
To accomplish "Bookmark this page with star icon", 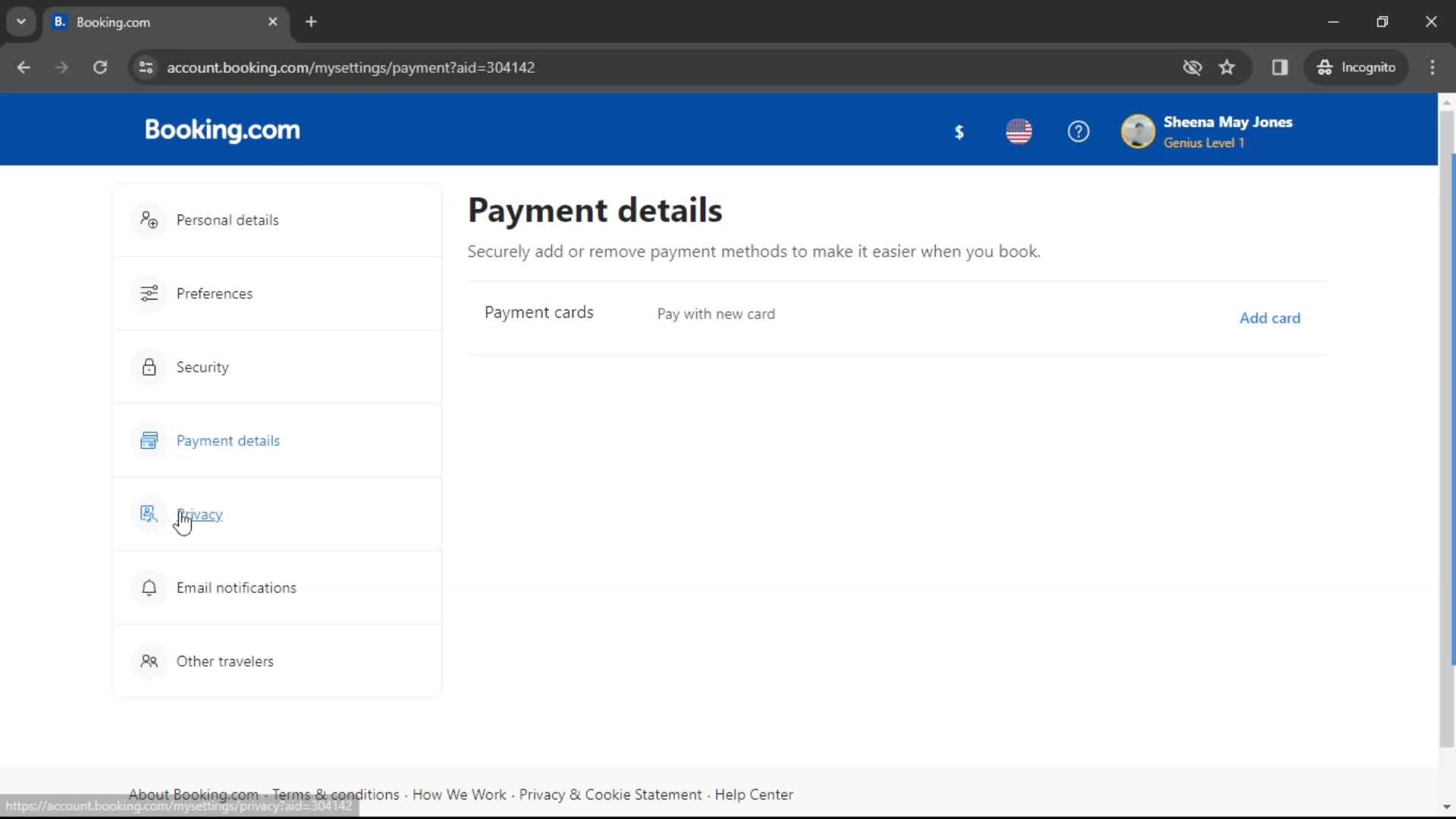I will pyautogui.click(x=1227, y=67).
